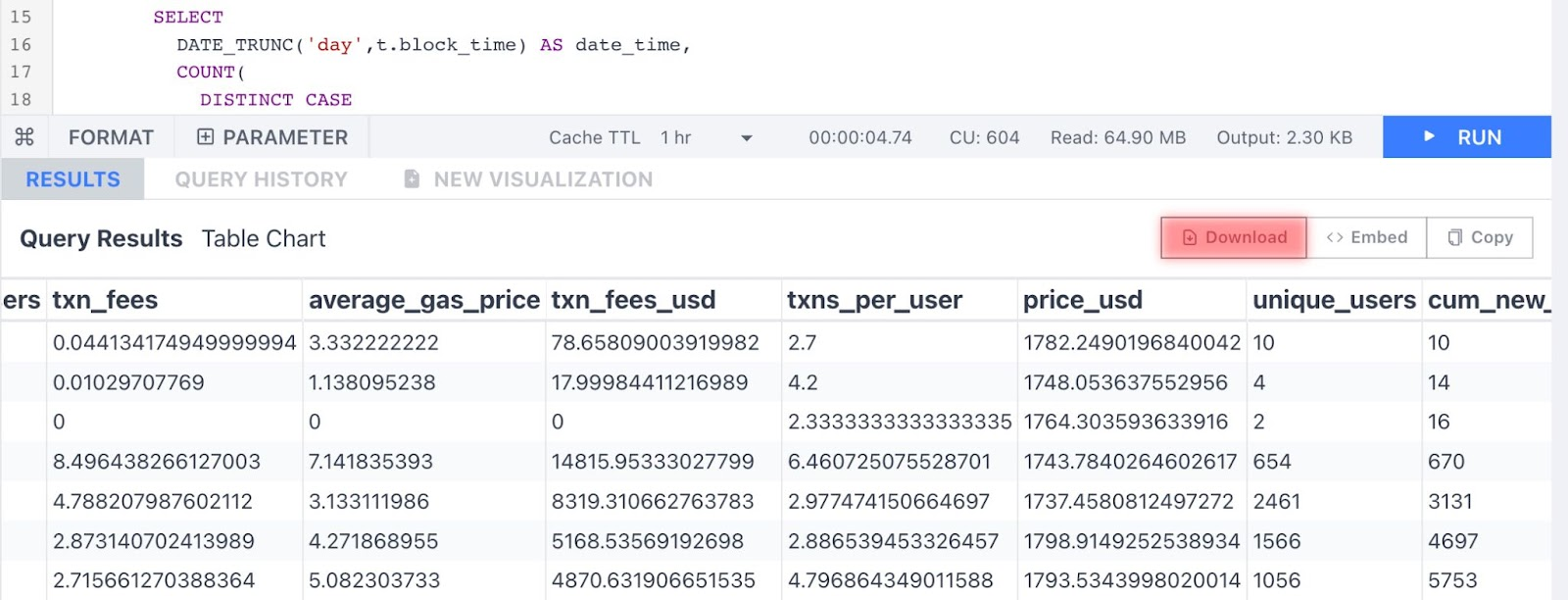Click the PARAMETER plus icon
Viewport: 1568px width, 600px height.
(x=205, y=137)
